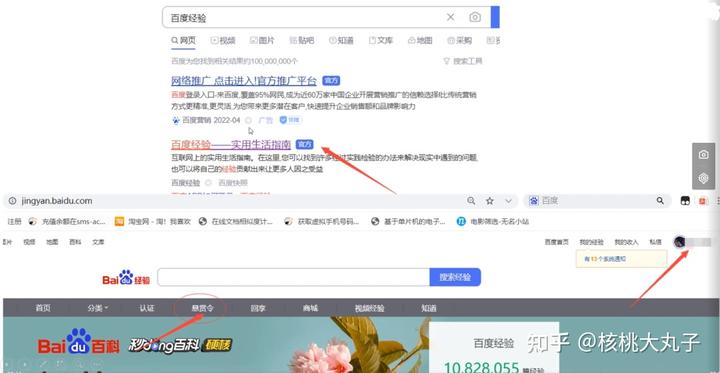Open 百科 in the Jingyan top links

tap(75, 242)
